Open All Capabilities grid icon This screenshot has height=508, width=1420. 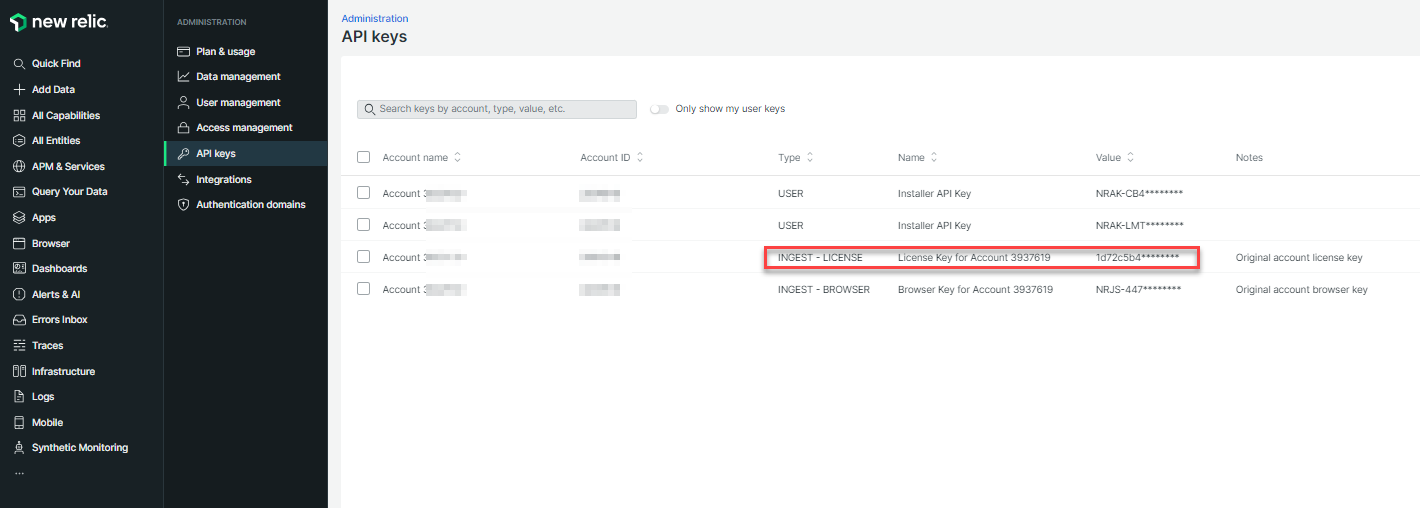pos(19,116)
